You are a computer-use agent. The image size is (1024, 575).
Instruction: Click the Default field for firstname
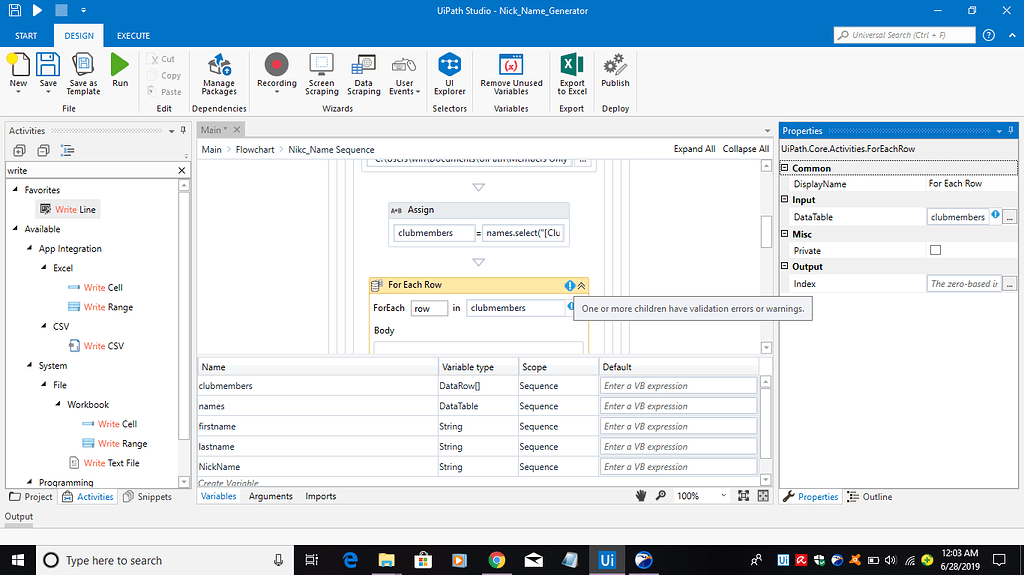679,427
